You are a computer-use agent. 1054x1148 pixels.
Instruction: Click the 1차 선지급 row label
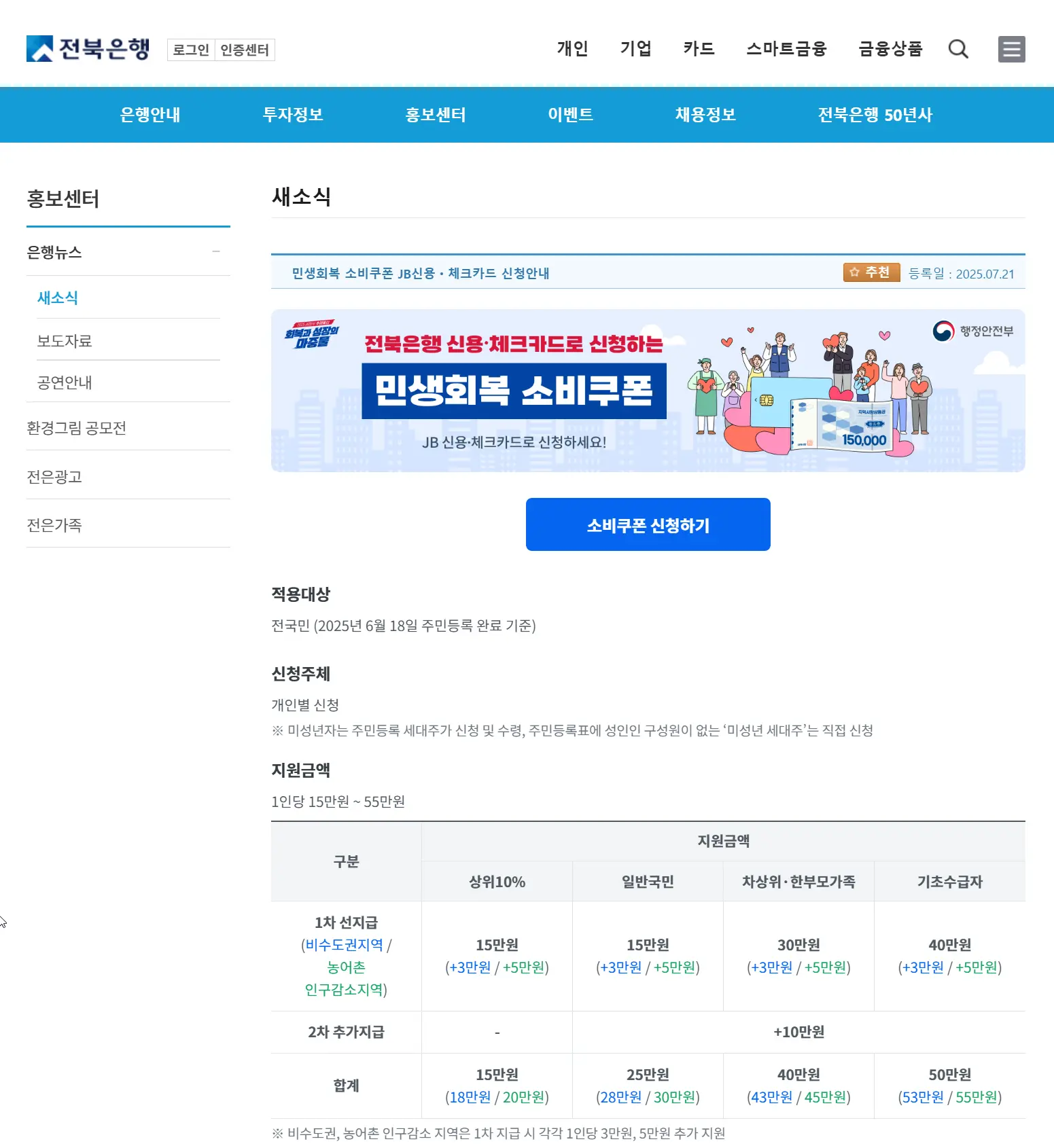coord(346,922)
